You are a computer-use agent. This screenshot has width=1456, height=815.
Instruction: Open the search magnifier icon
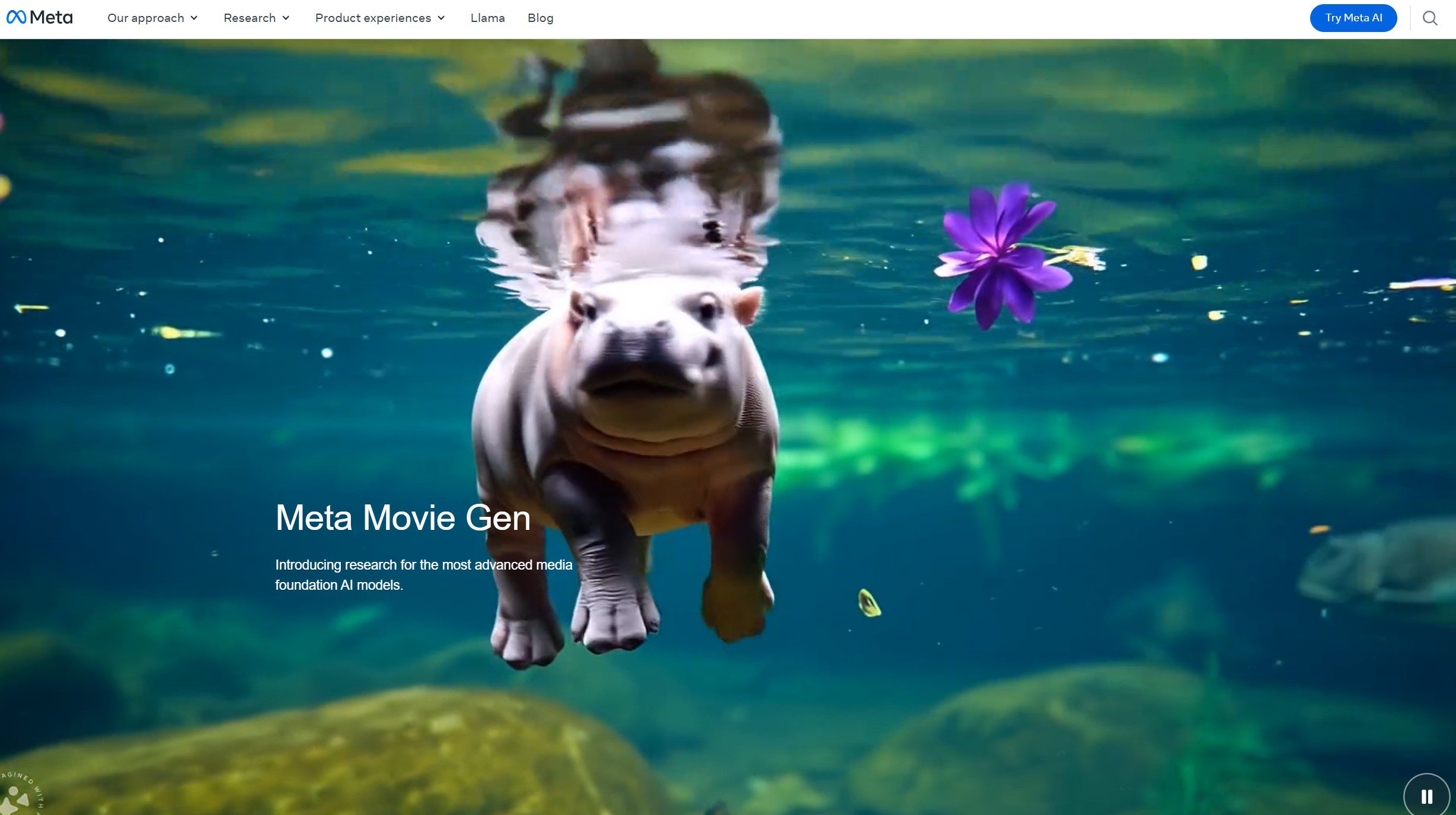click(x=1430, y=18)
